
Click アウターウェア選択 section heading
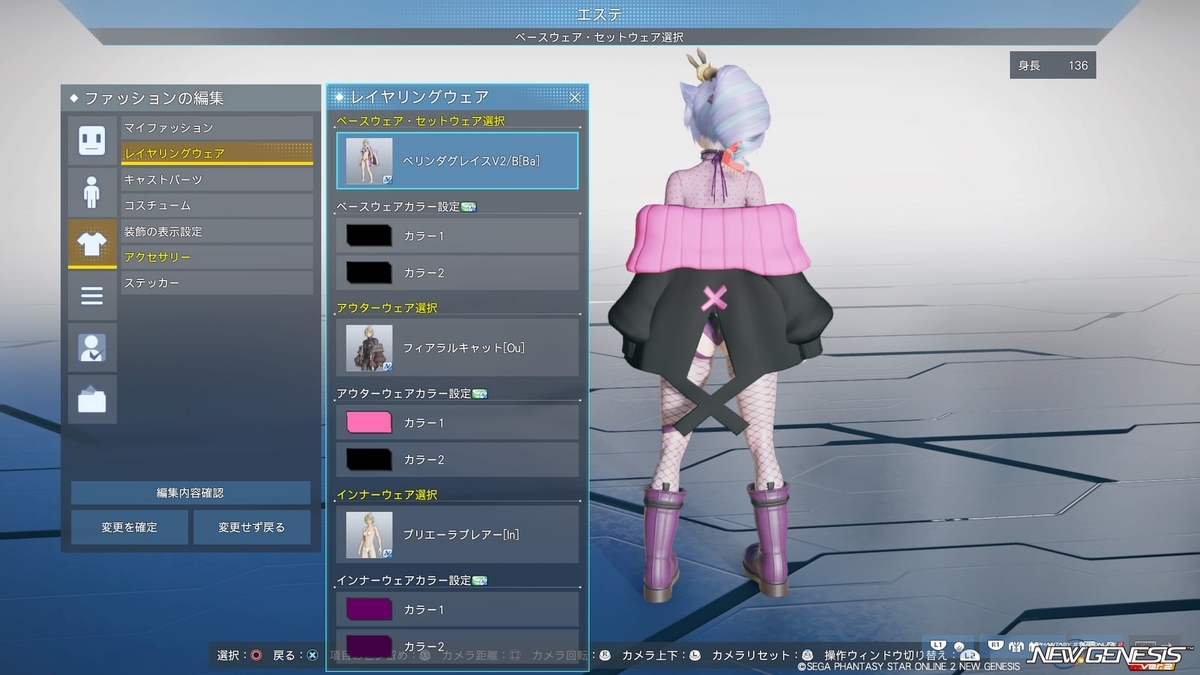387,308
